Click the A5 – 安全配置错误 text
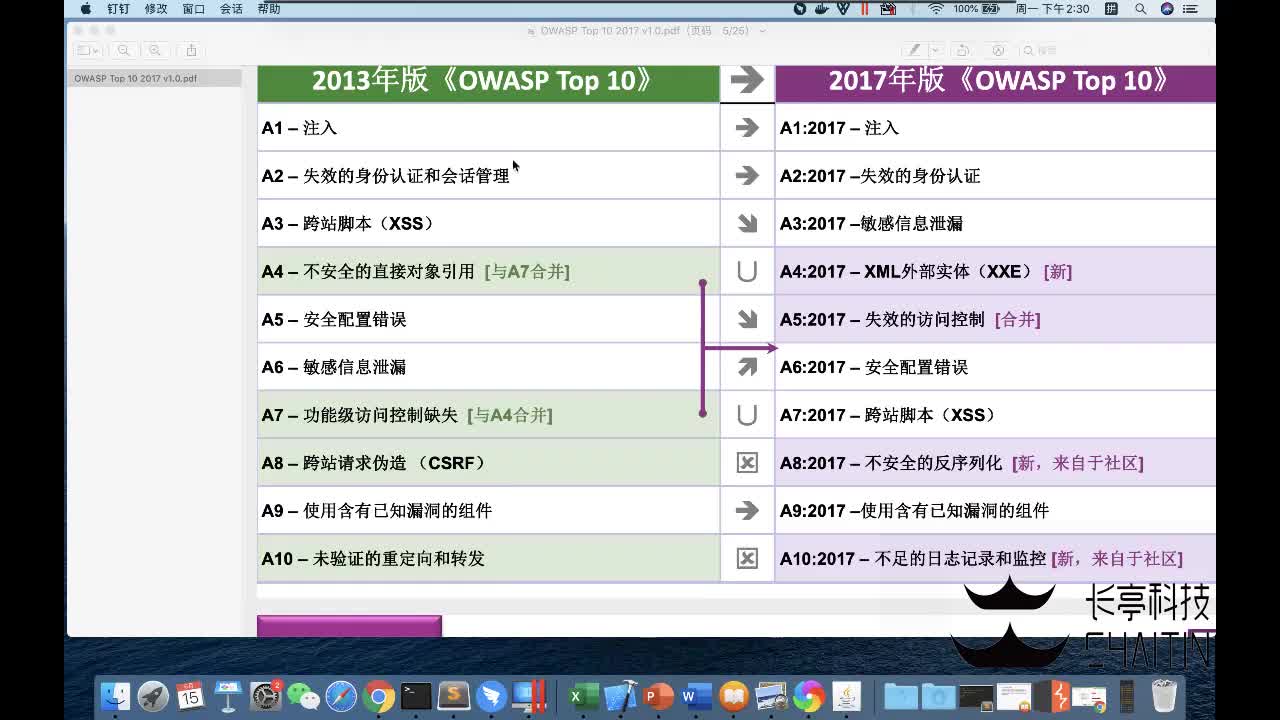Screen dimensions: 1280x720 [x=334, y=320]
